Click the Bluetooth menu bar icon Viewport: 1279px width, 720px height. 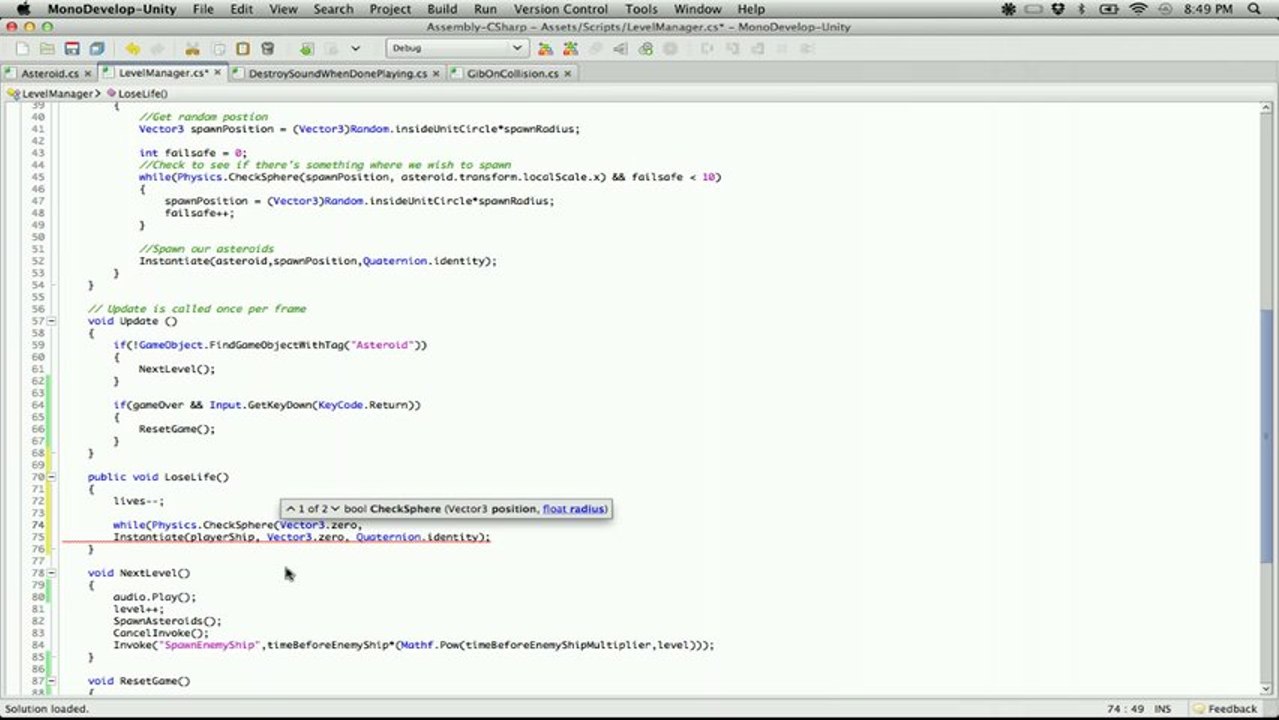click(1082, 9)
